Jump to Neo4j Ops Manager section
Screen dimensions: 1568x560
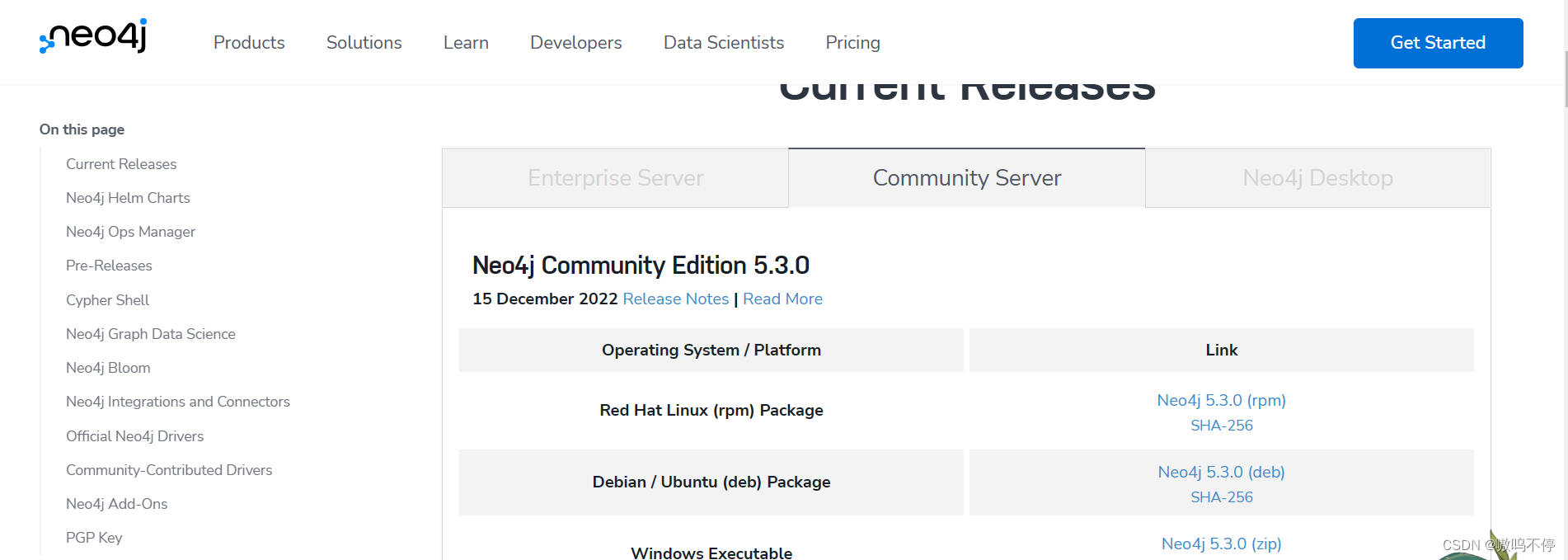pyautogui.click(x=130, y=232)
